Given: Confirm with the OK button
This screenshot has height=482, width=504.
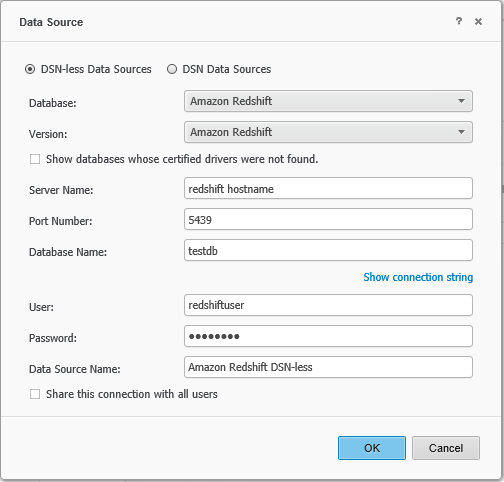Looking at the screenshot, I should click(372, 448).
